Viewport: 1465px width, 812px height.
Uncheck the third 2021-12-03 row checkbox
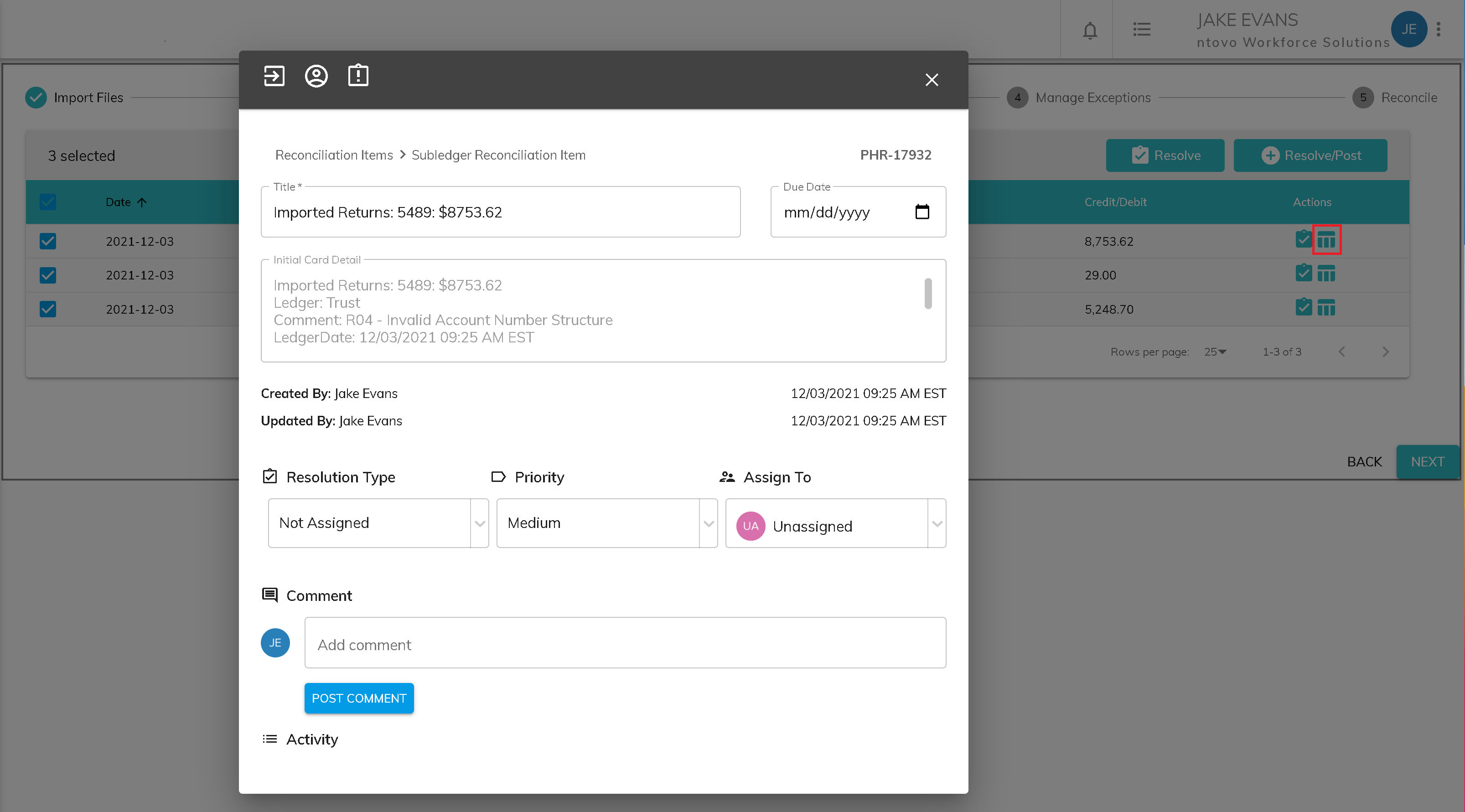(48, 309)
